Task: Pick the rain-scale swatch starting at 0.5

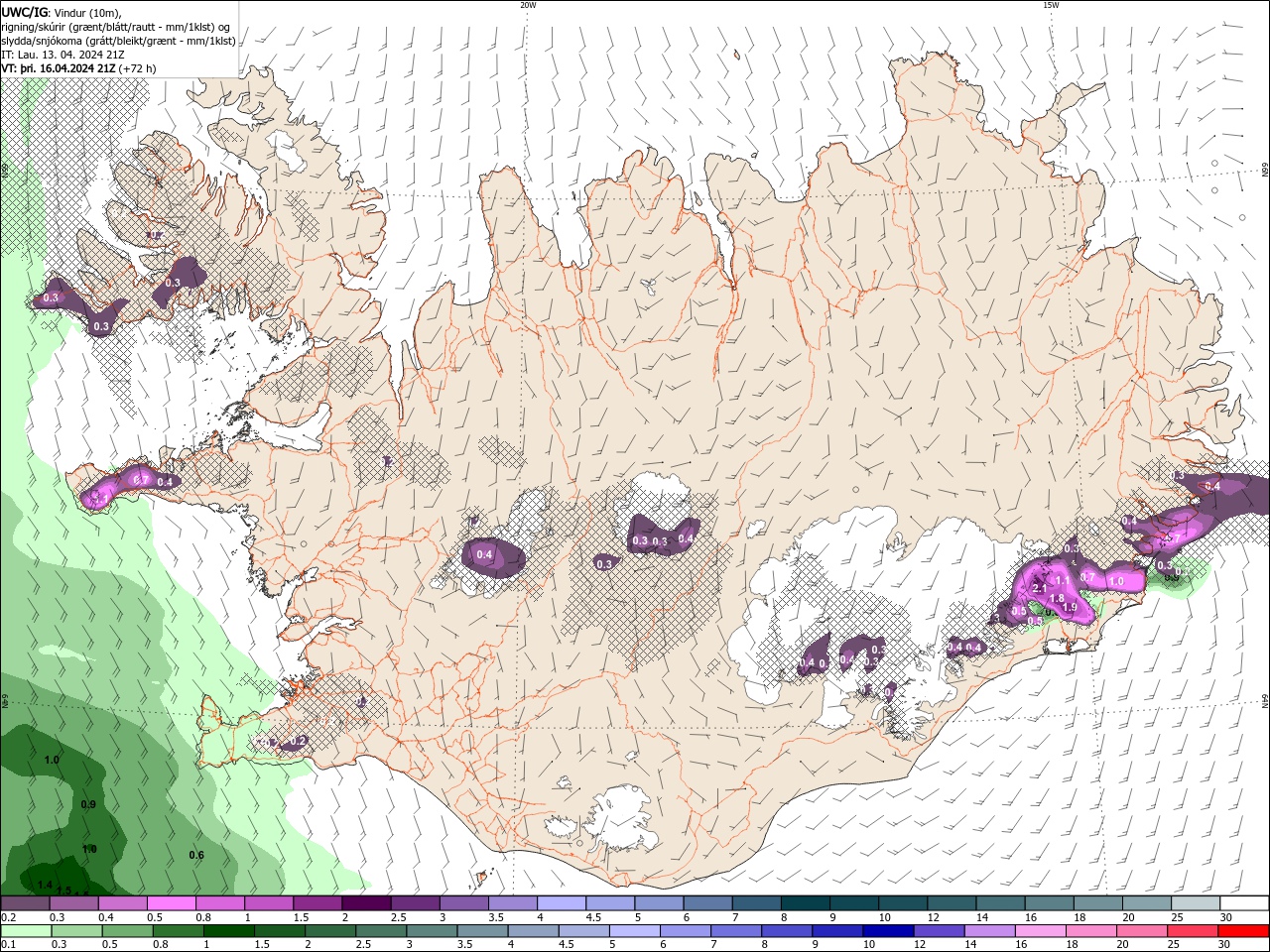Action: pyautogui.click(x=127, y=931)
